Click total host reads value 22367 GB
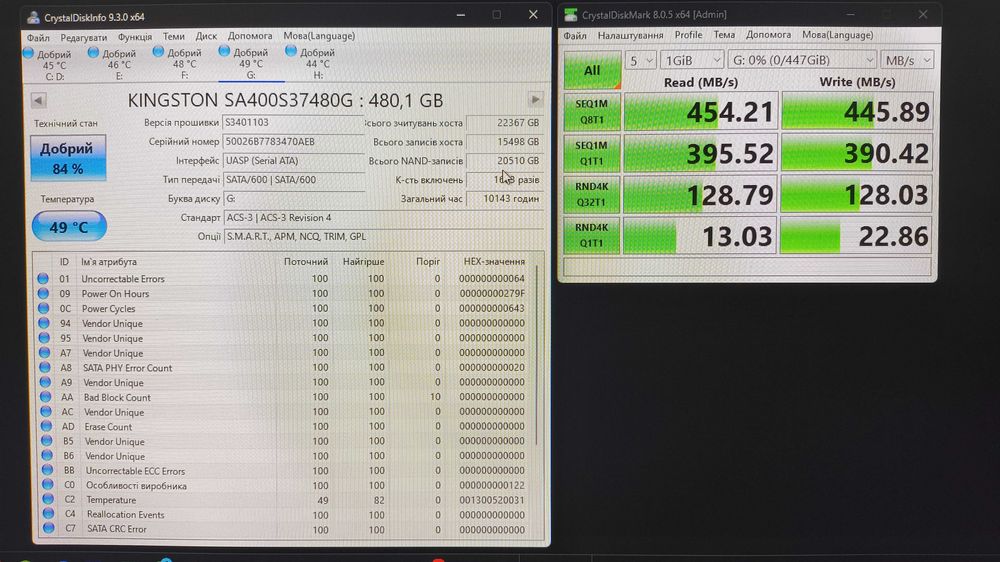 (504, 122)
